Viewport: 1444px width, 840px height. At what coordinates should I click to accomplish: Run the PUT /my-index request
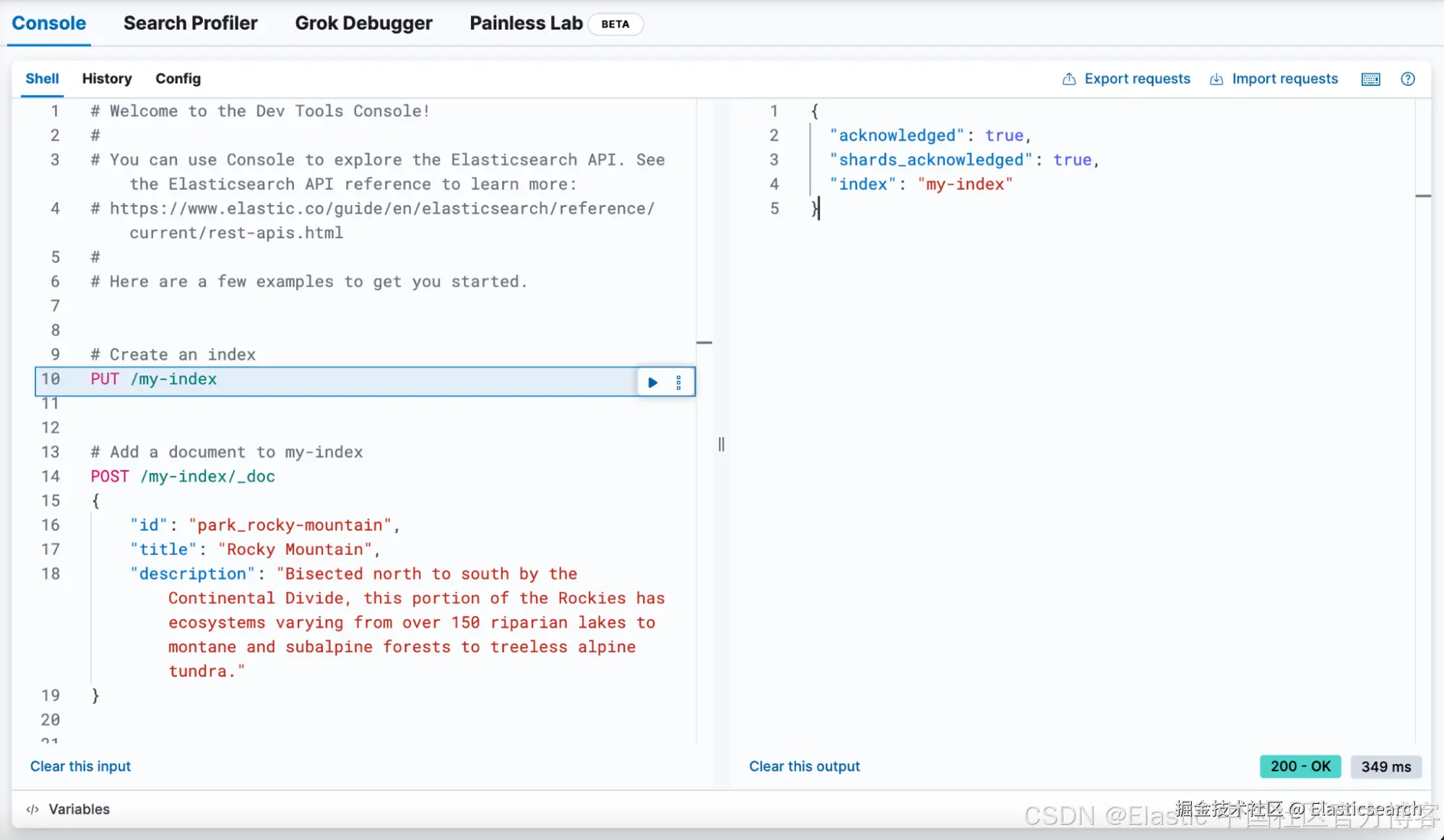coord(652,382)
